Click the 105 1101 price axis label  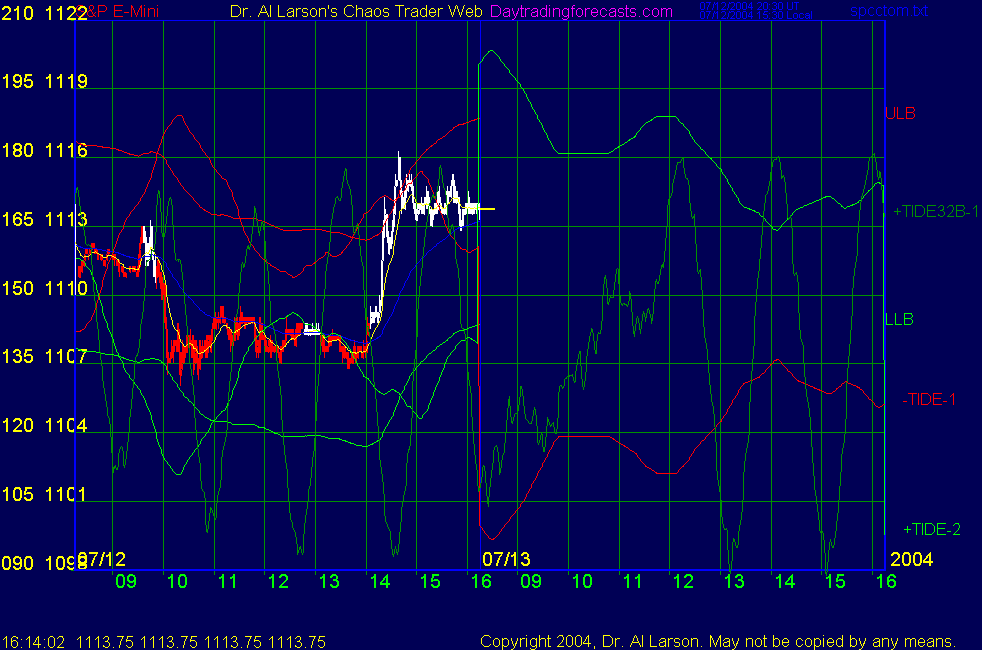pyautogui.click(x=44, y=494)
